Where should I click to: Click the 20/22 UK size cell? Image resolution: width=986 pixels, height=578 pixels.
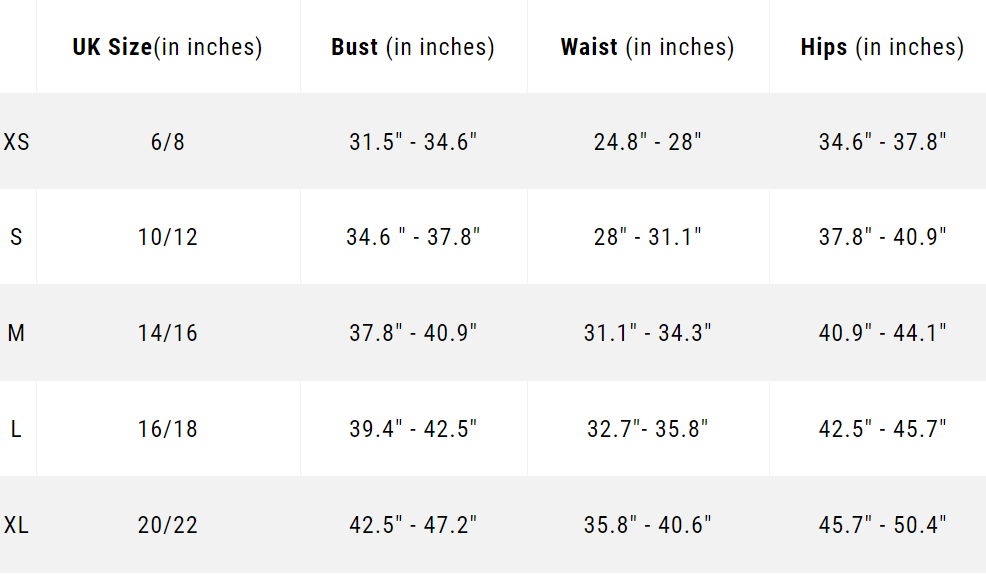(168, 525)
